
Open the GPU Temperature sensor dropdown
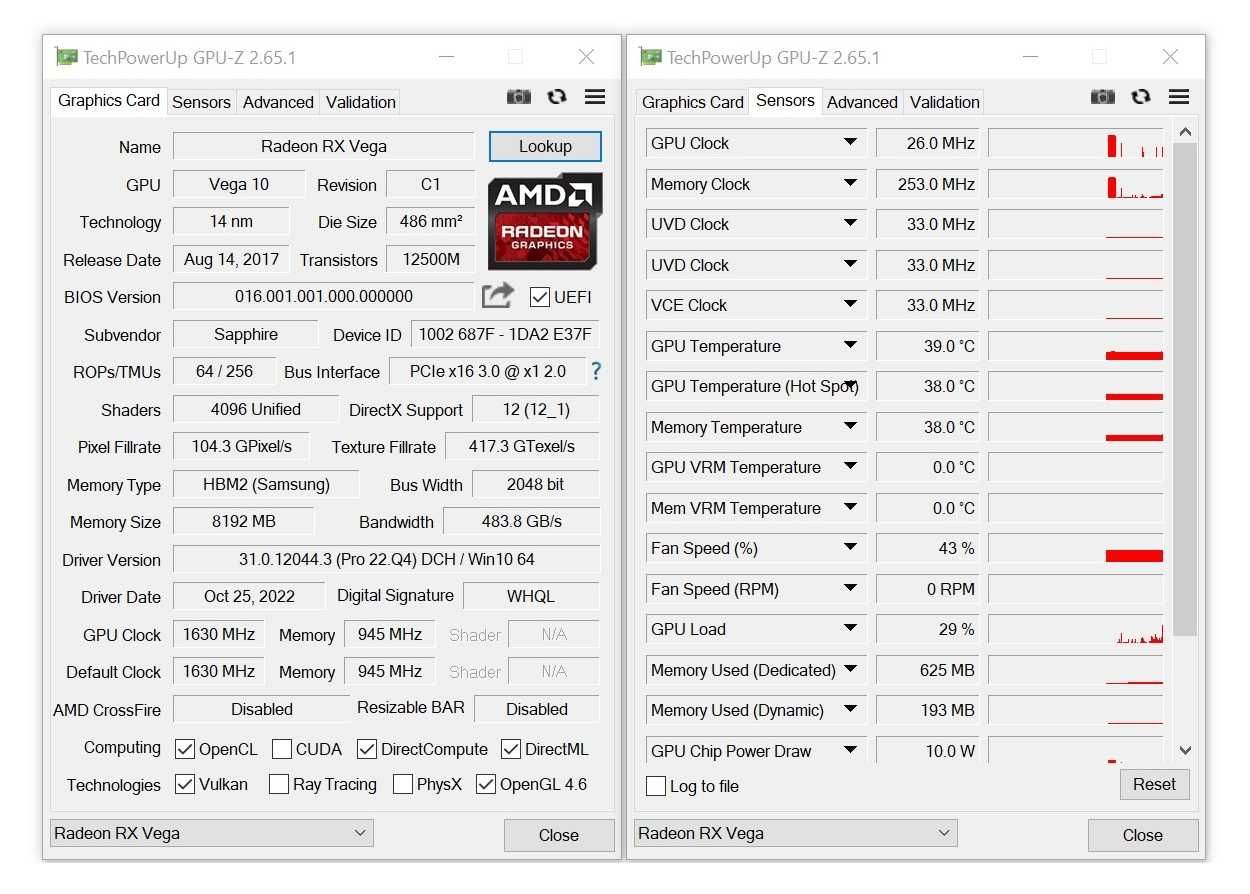click(851, 345)
